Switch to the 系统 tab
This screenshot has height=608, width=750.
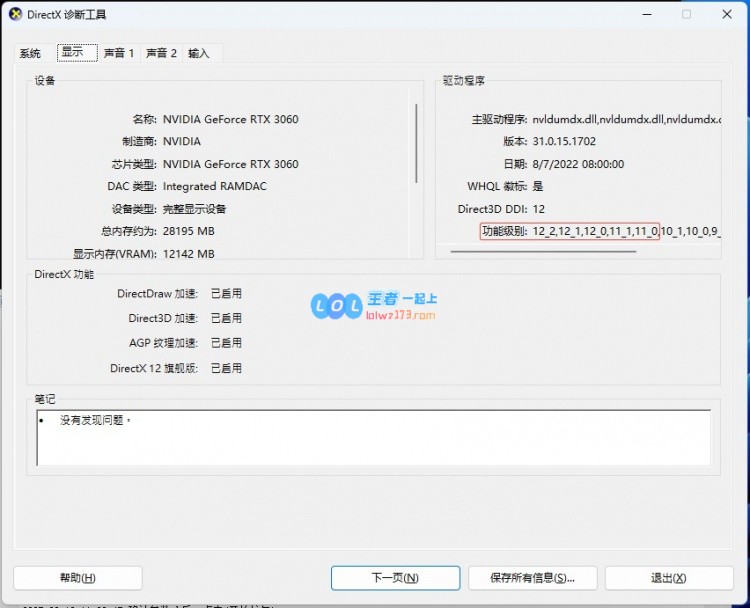(30, 53)
